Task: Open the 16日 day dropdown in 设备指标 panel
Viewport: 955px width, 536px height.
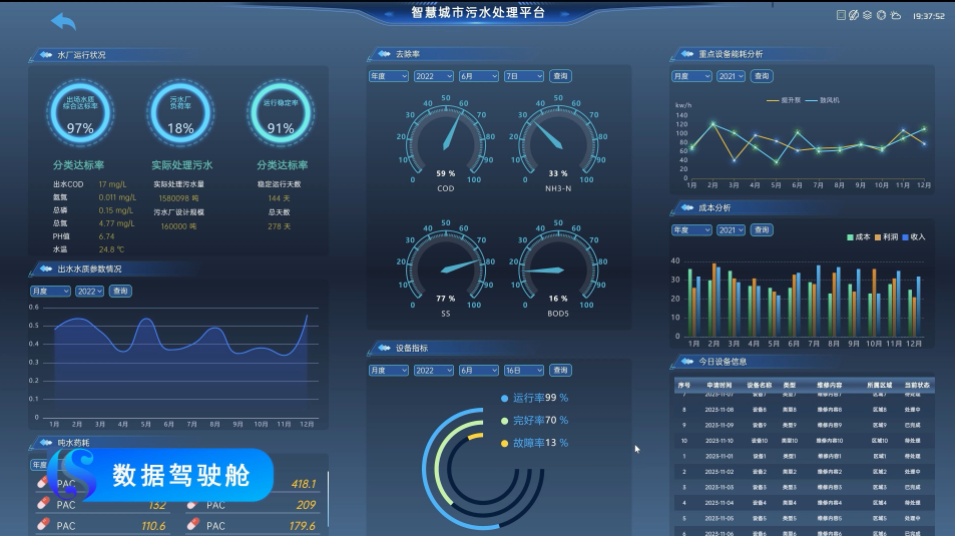Action: coord(524,370)
